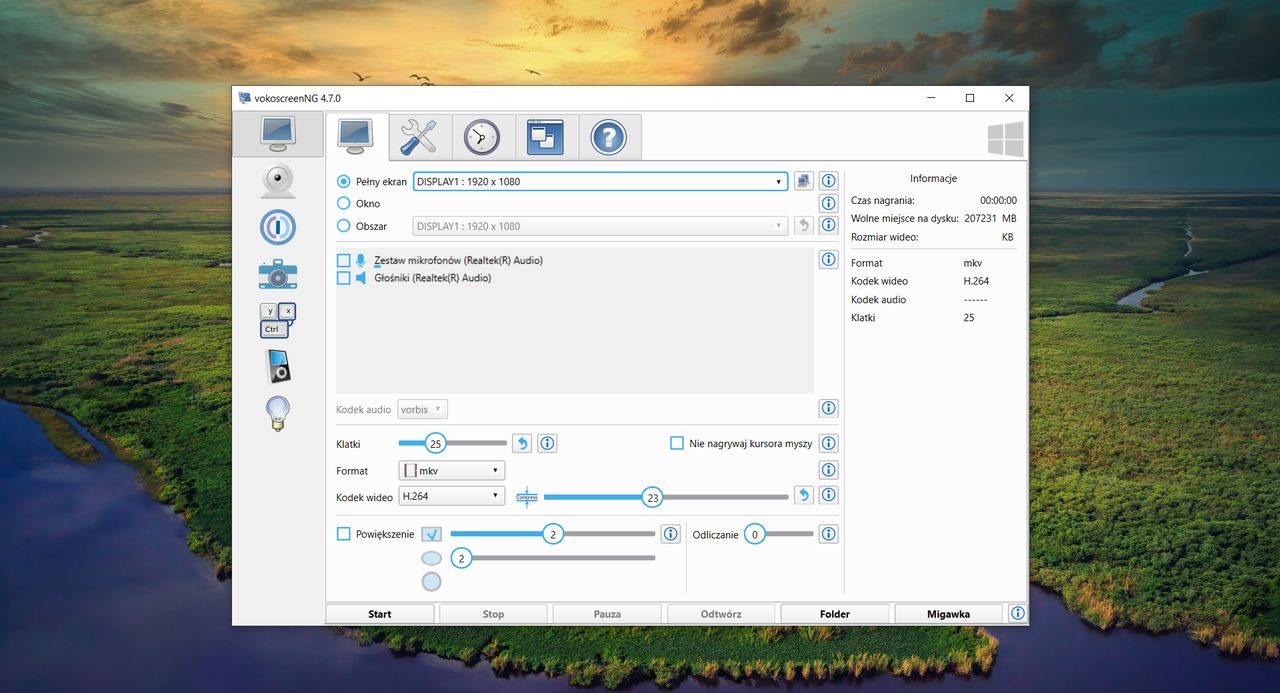Click the info icon beside the Migawka button
1280x693 pixels.
pos(1017,613)
